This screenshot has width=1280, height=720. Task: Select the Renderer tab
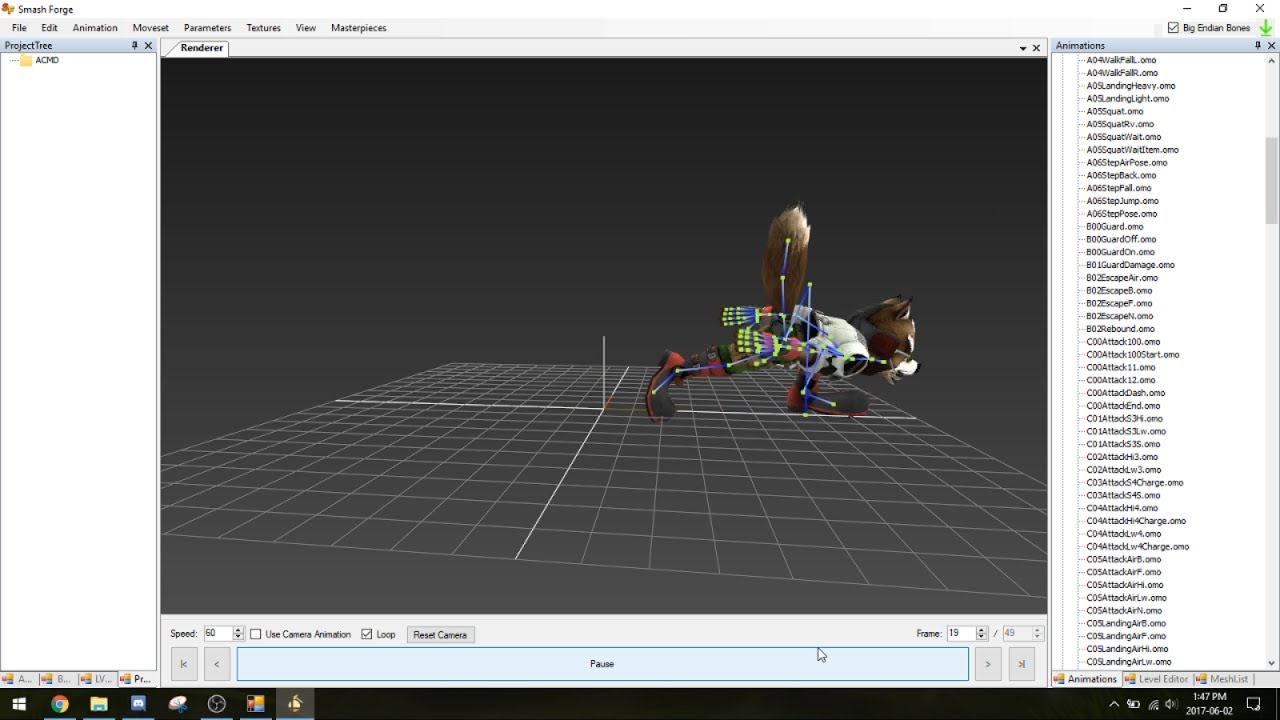(x=201, y=48)
